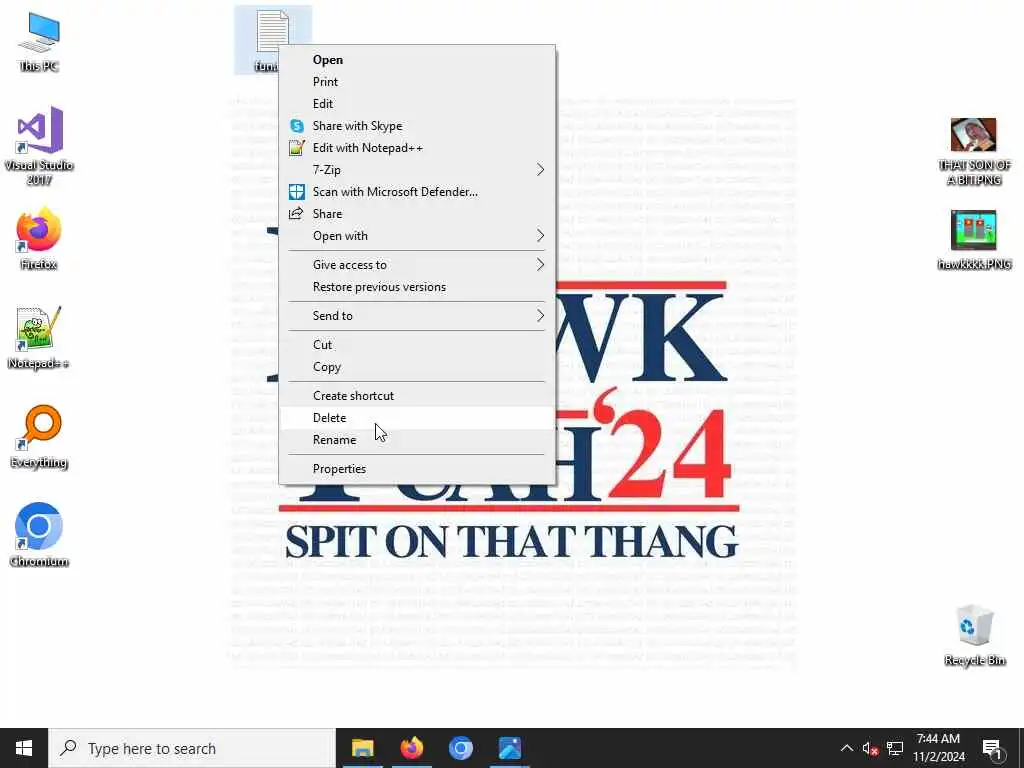1024x768 pixels.
Task: Select THAT SON OF A BIT.PNG file
Action: [x=974, y=152]
